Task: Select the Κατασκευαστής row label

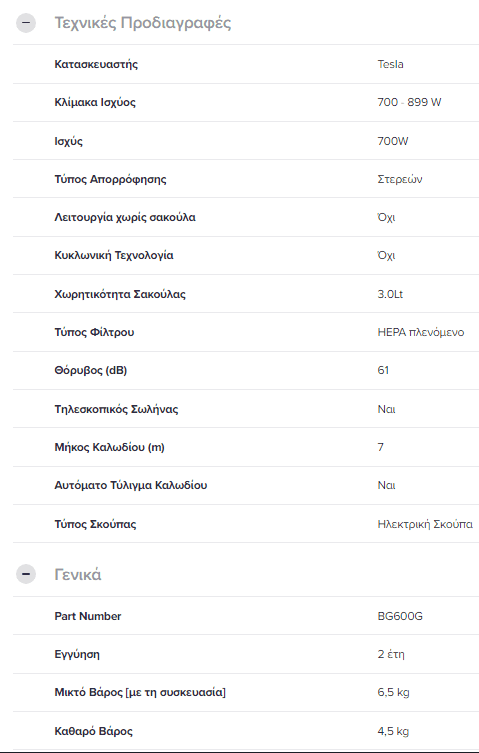Action: point(96,64)
